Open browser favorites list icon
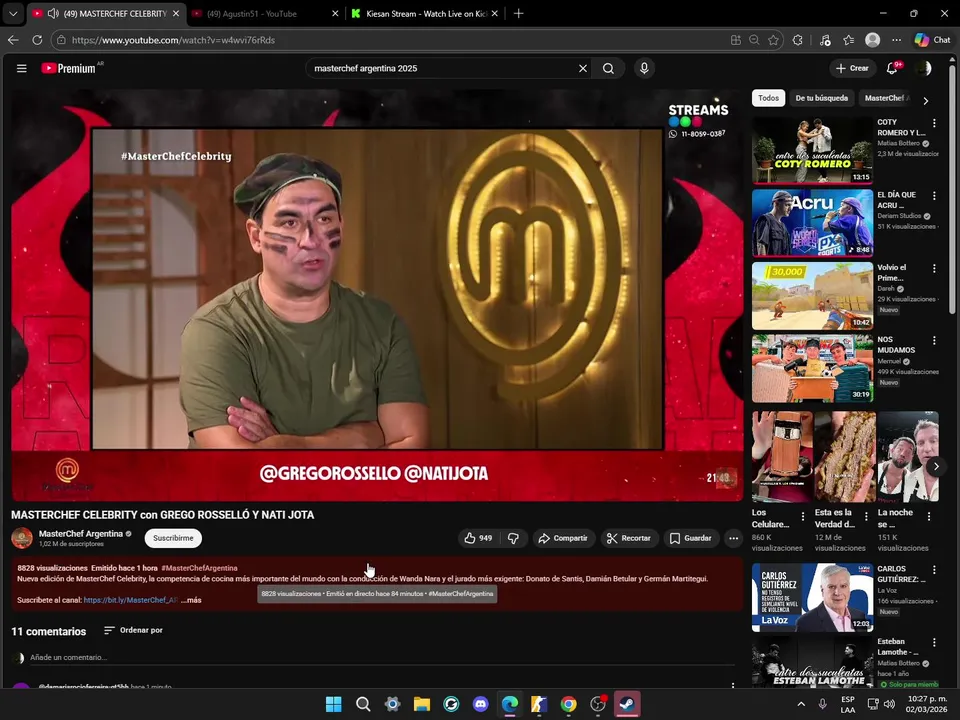This screenshot has width=960, height=720. 849,40
